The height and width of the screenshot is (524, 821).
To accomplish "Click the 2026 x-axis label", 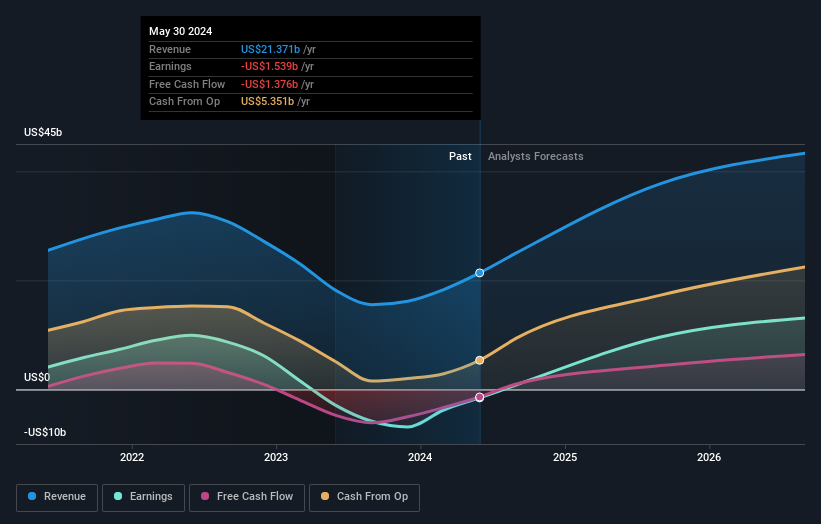I will (x=709, y=457).
